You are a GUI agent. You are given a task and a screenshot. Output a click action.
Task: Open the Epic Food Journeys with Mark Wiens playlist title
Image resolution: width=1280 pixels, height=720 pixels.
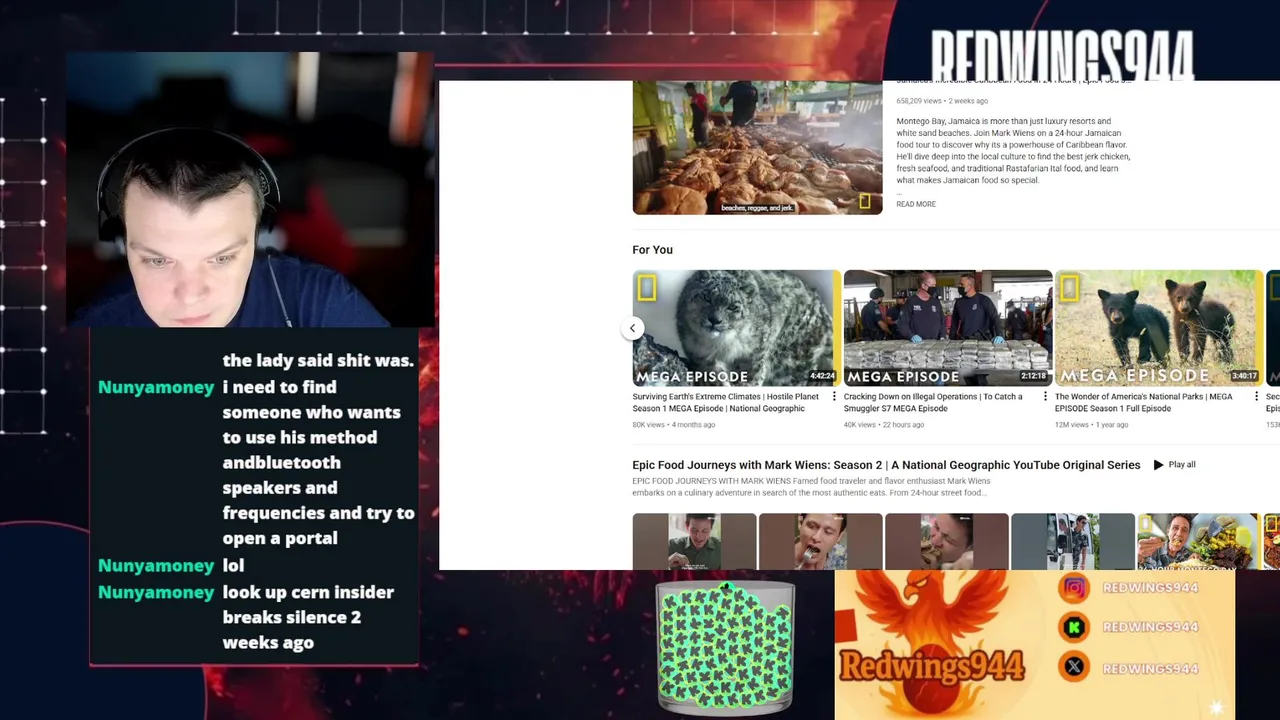tap(886, 465)
